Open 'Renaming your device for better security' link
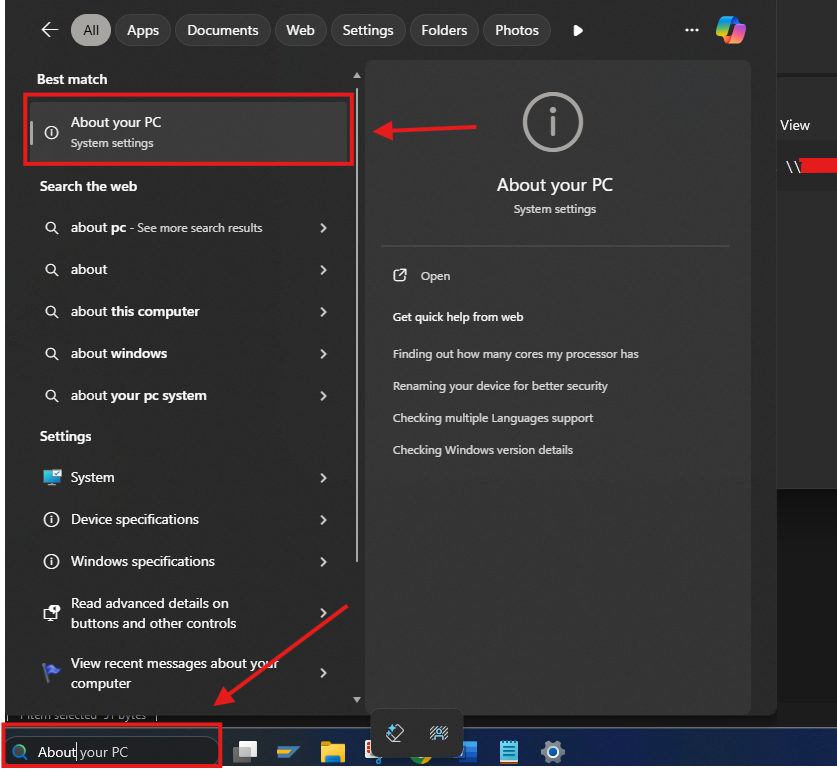The width and height of the screenshot is (837, 769). [500, 386]
